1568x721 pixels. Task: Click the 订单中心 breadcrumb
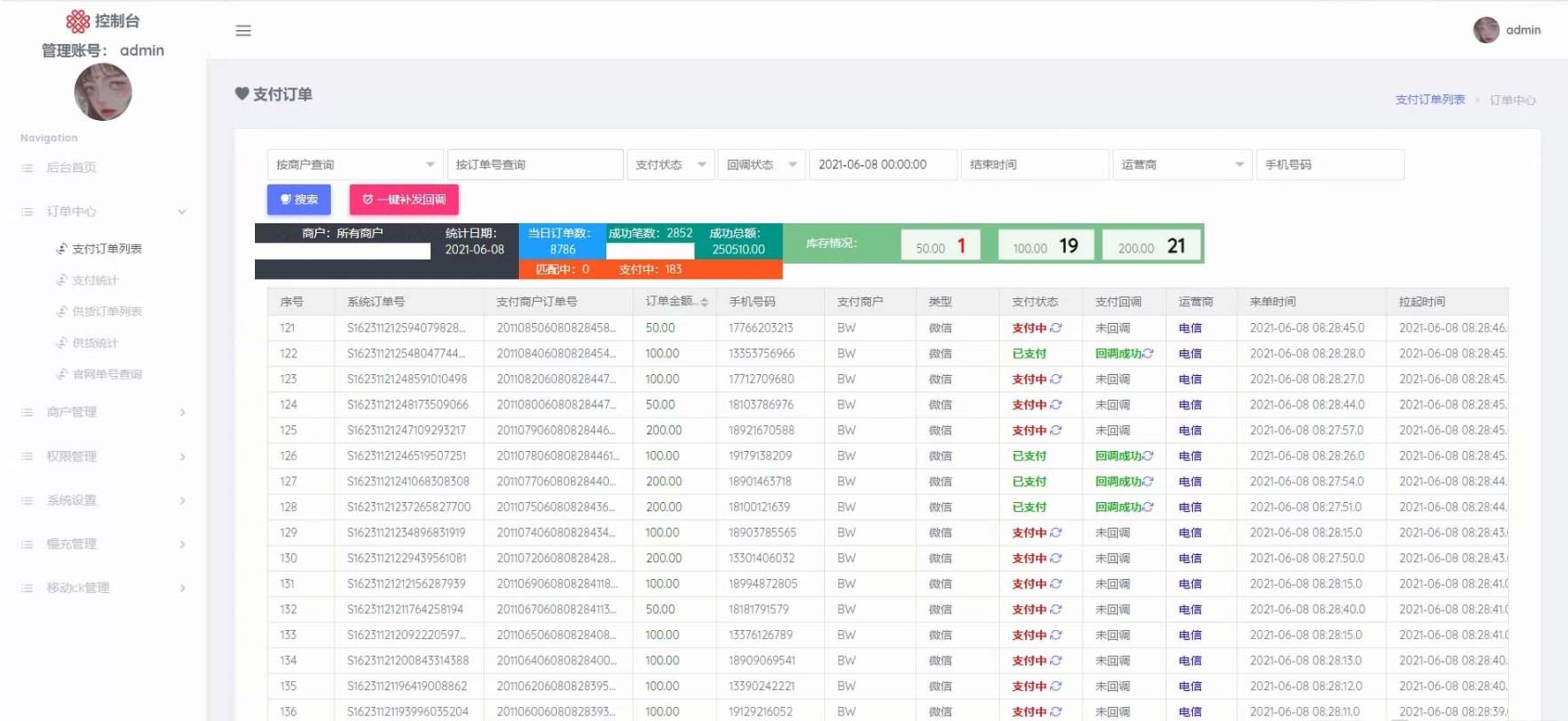click(1512, 100)
